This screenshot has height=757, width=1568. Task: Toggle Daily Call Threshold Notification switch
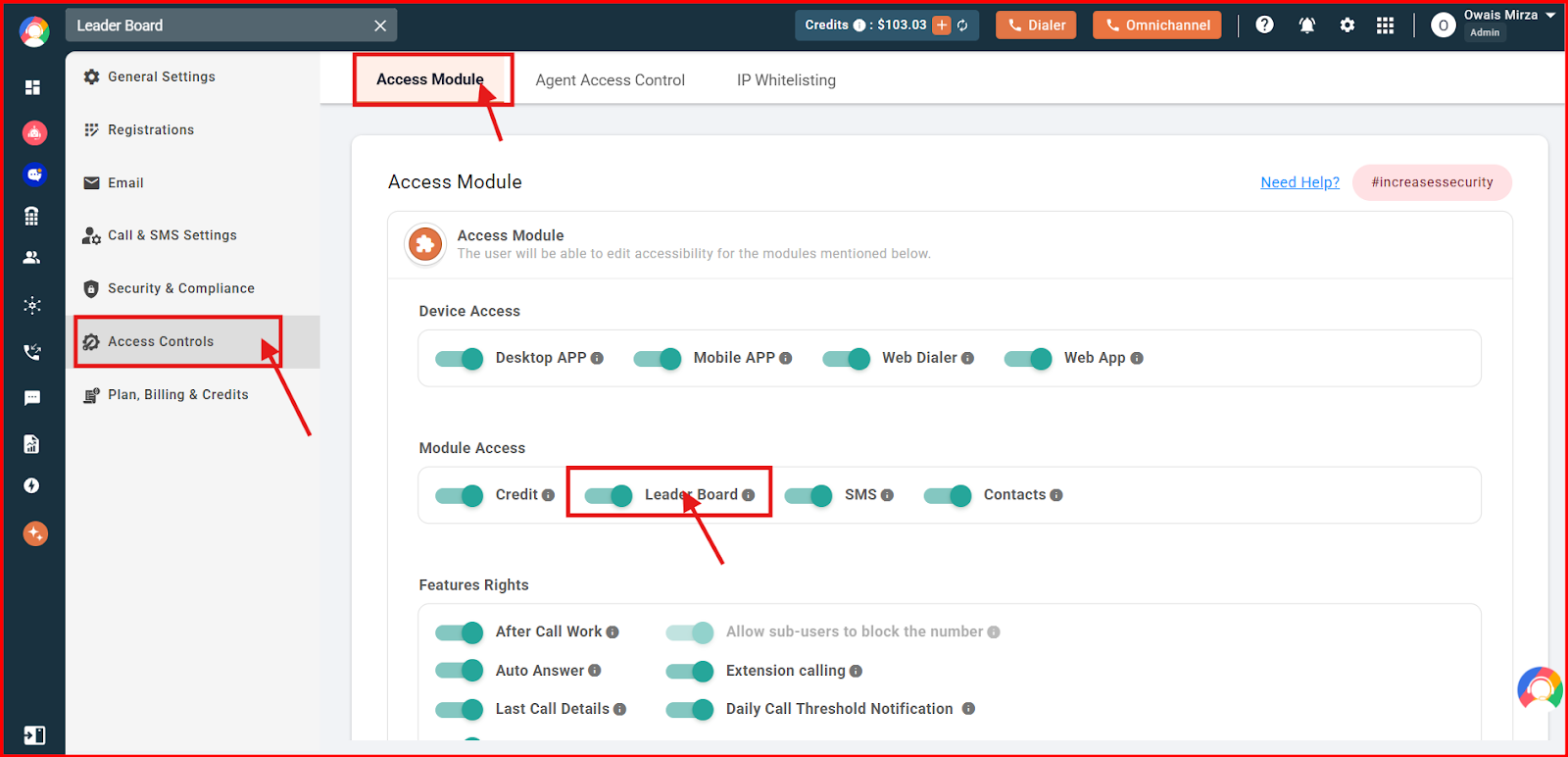pos(690,709)
